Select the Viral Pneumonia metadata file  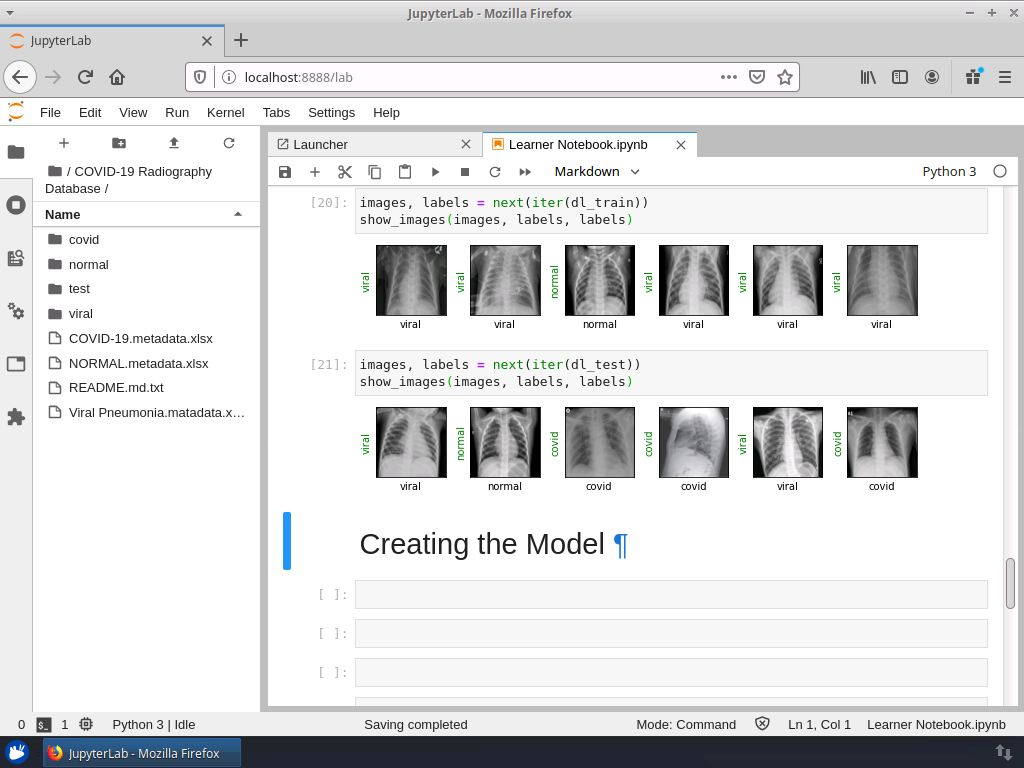(x=146, y=412)
